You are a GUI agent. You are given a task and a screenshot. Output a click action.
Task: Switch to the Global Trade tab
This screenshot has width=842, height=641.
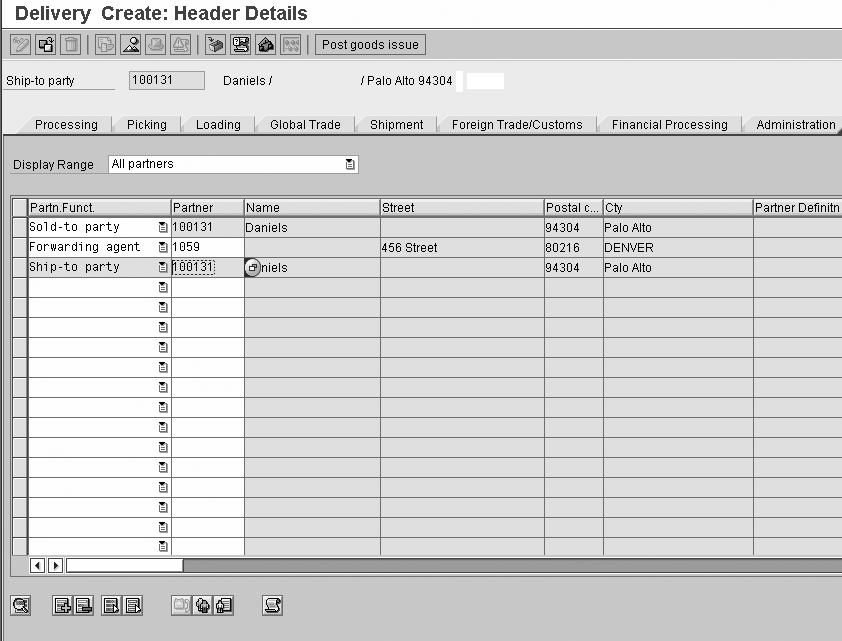305,125
